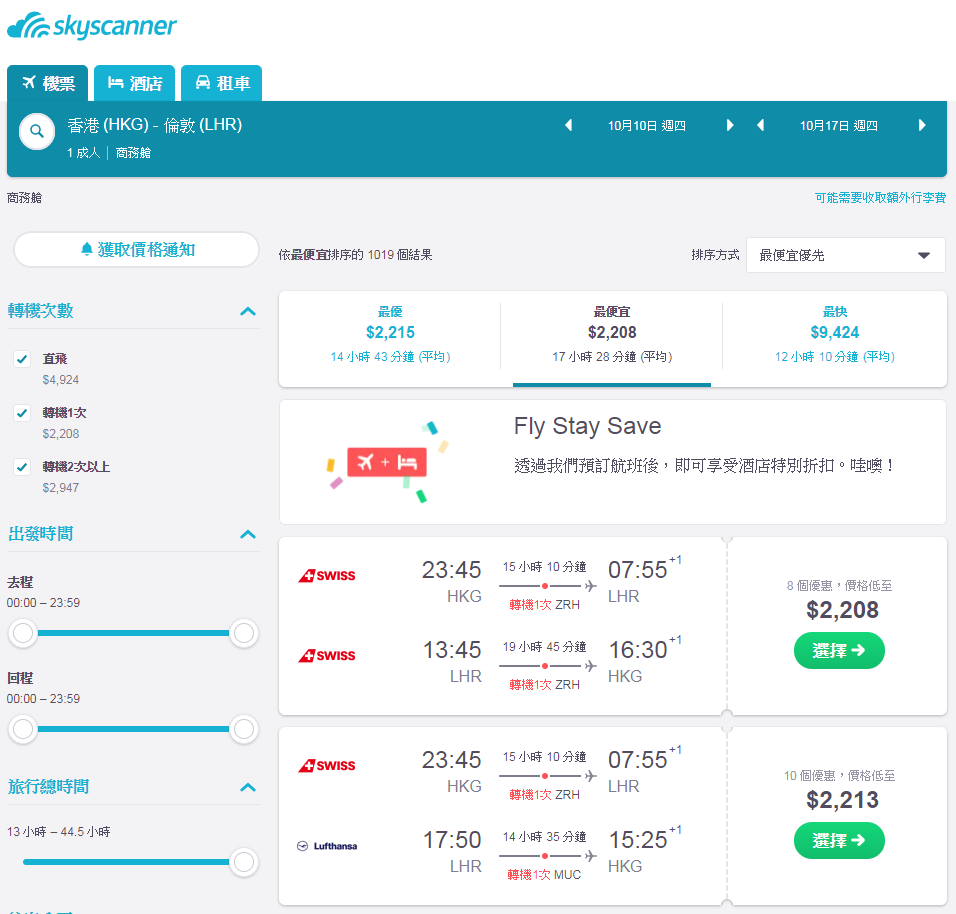Viewport: 956px width, 914px height.
Task: Toggle the 直飛 direct flights checkbox
Action: pyautogui.click(x=22, y=359)
